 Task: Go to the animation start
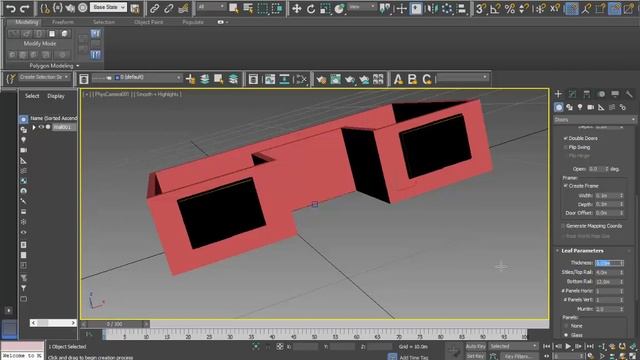(x=547, y=347)
